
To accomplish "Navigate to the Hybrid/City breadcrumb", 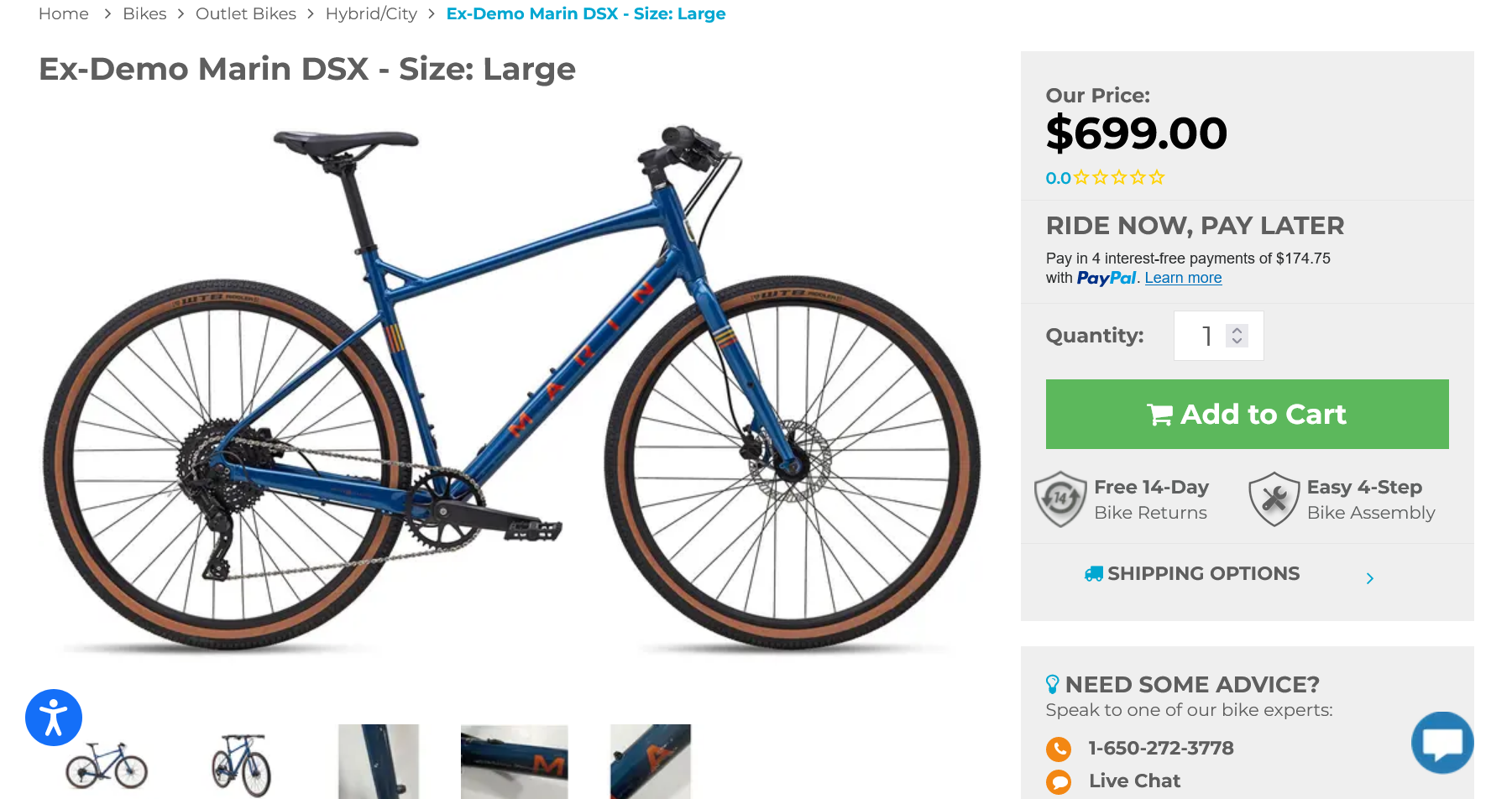I will click(x=371, y=14).
